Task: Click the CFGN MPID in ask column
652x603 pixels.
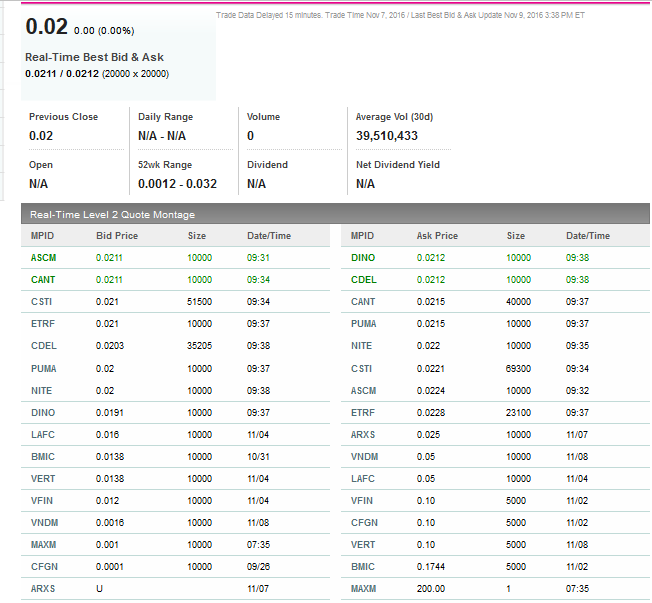Action: tap(364, 523)
